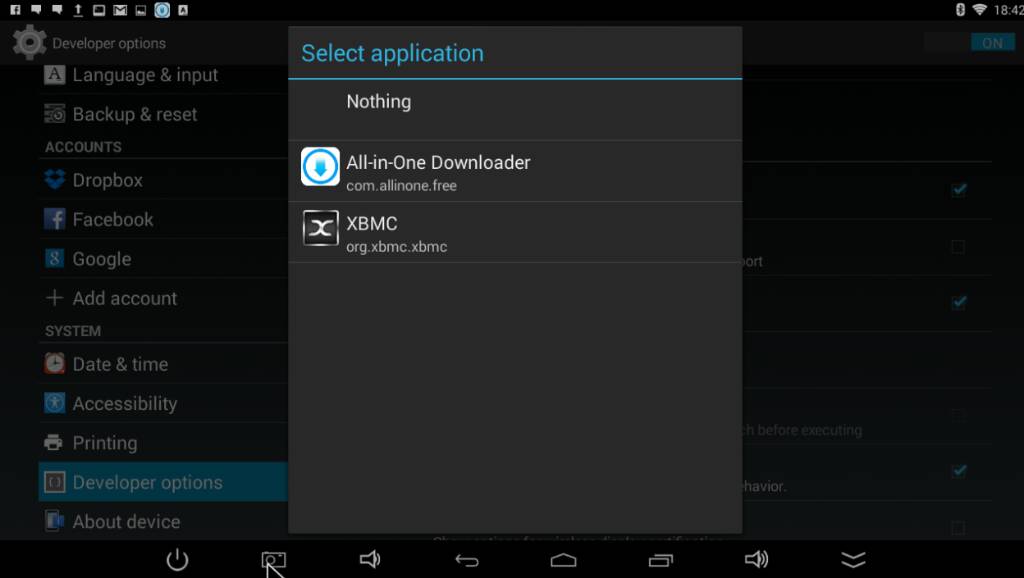Go to home screen with home icon
Image resolution: width=1024 pixels, height=578 pixels.
(563, 560)
